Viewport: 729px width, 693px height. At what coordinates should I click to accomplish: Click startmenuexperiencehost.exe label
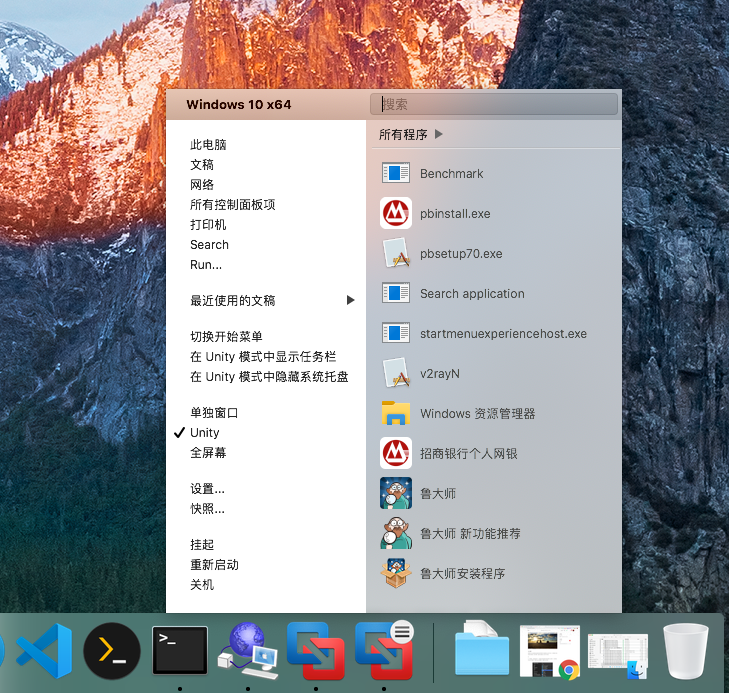tap(504, 333)
